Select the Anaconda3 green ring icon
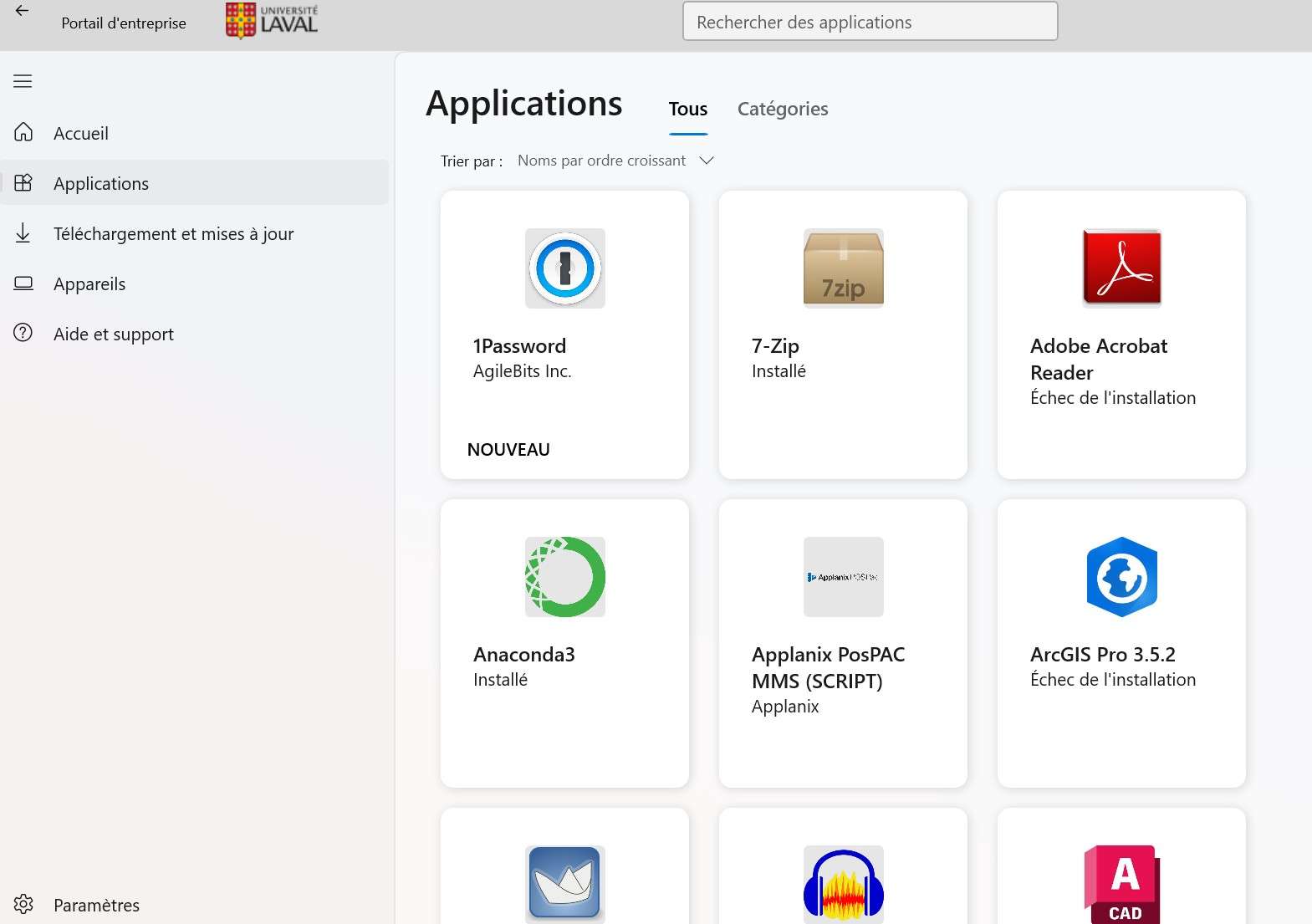 [x=564, y=577]
